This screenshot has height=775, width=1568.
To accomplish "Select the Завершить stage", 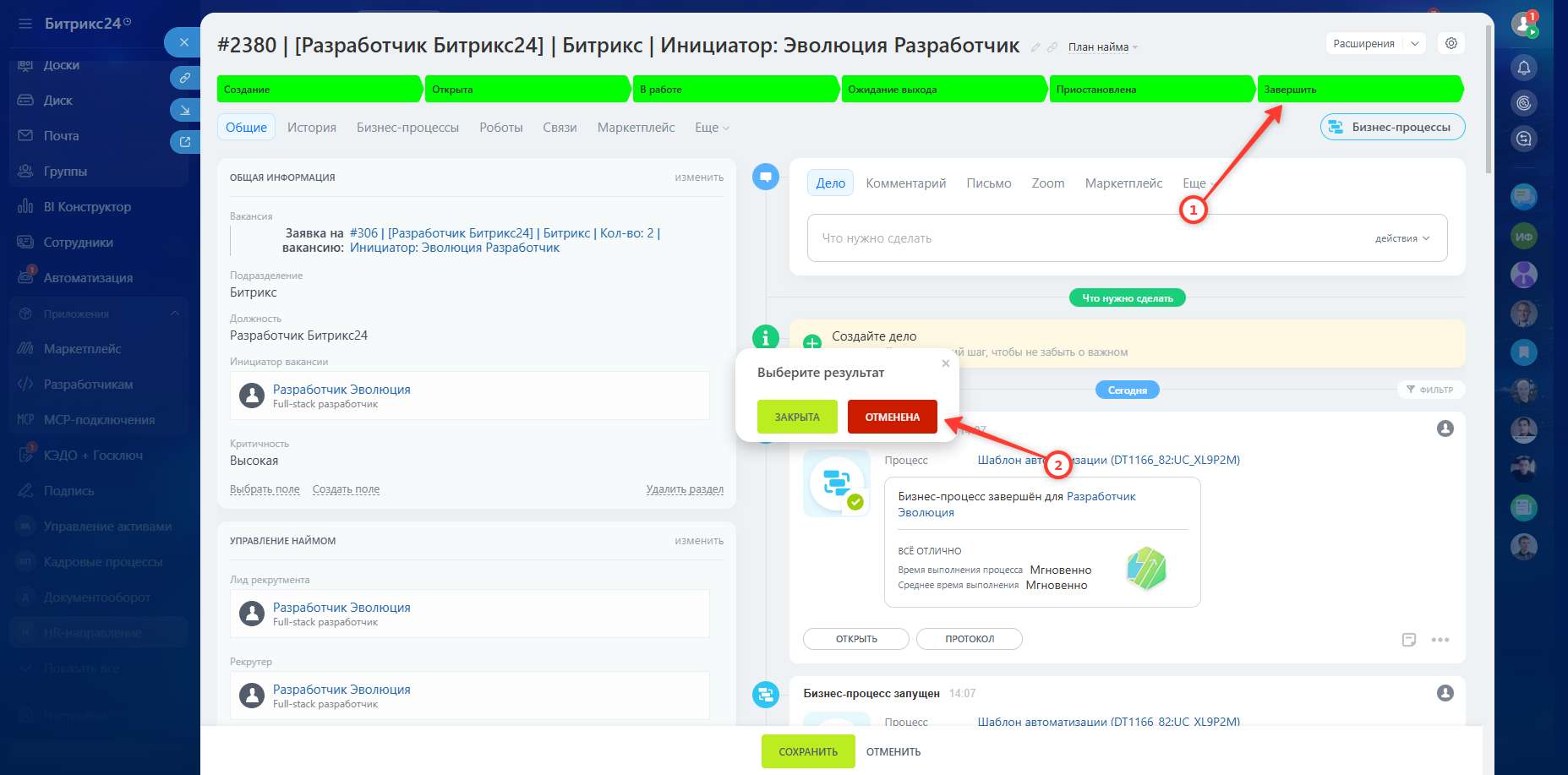I will pos(1360,89).
